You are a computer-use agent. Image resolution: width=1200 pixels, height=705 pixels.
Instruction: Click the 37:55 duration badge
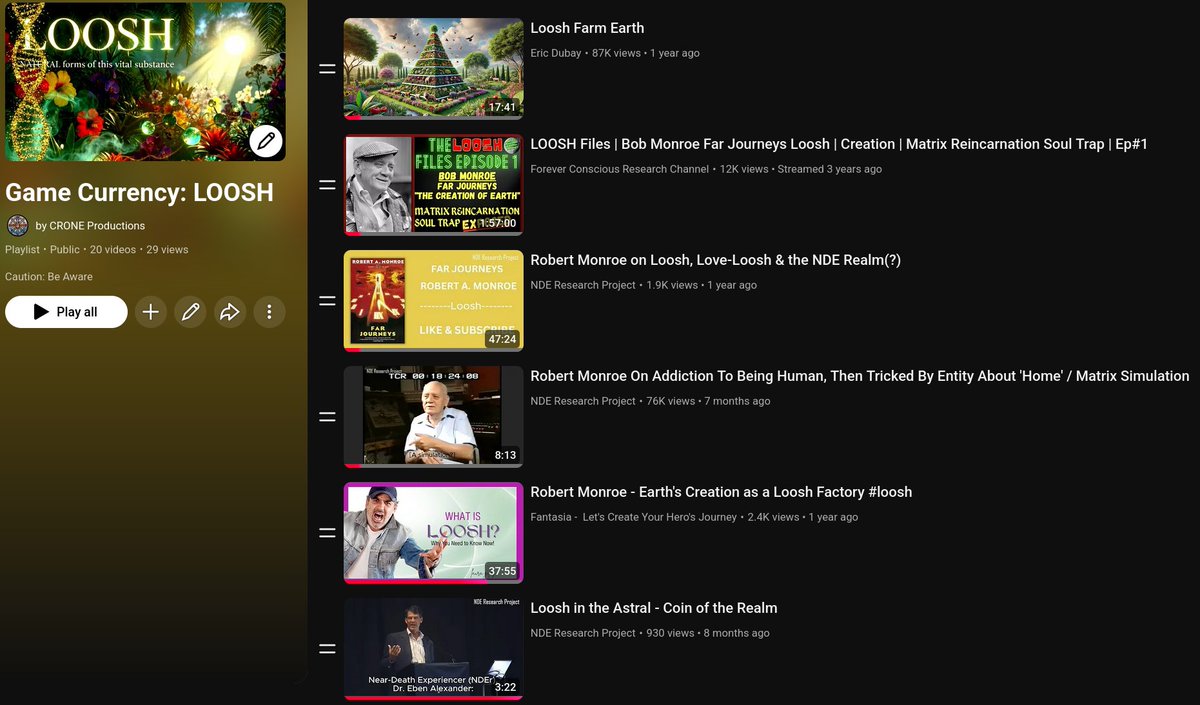(x=503, y=571)
